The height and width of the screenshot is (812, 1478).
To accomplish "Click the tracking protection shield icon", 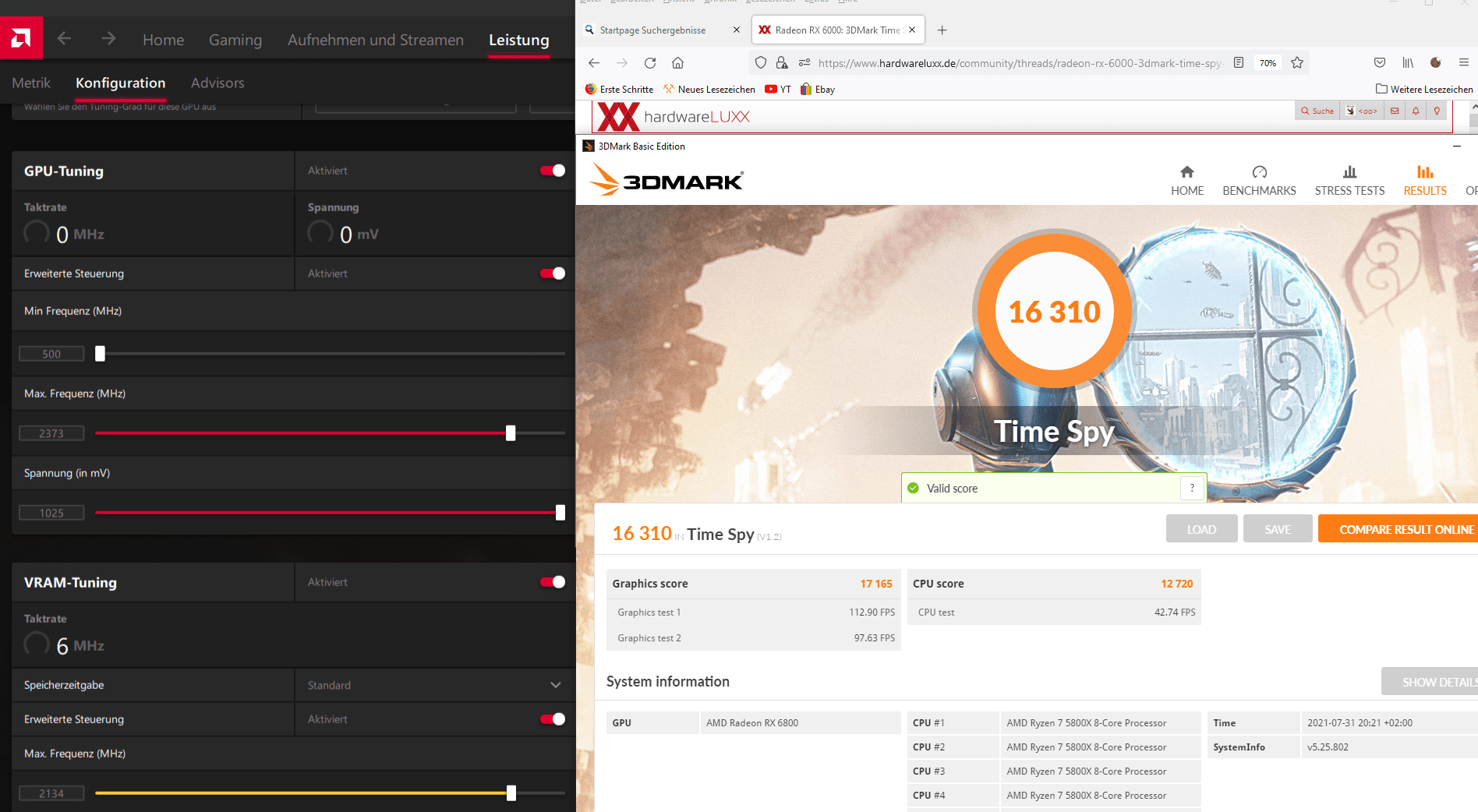I will (761, 63).
